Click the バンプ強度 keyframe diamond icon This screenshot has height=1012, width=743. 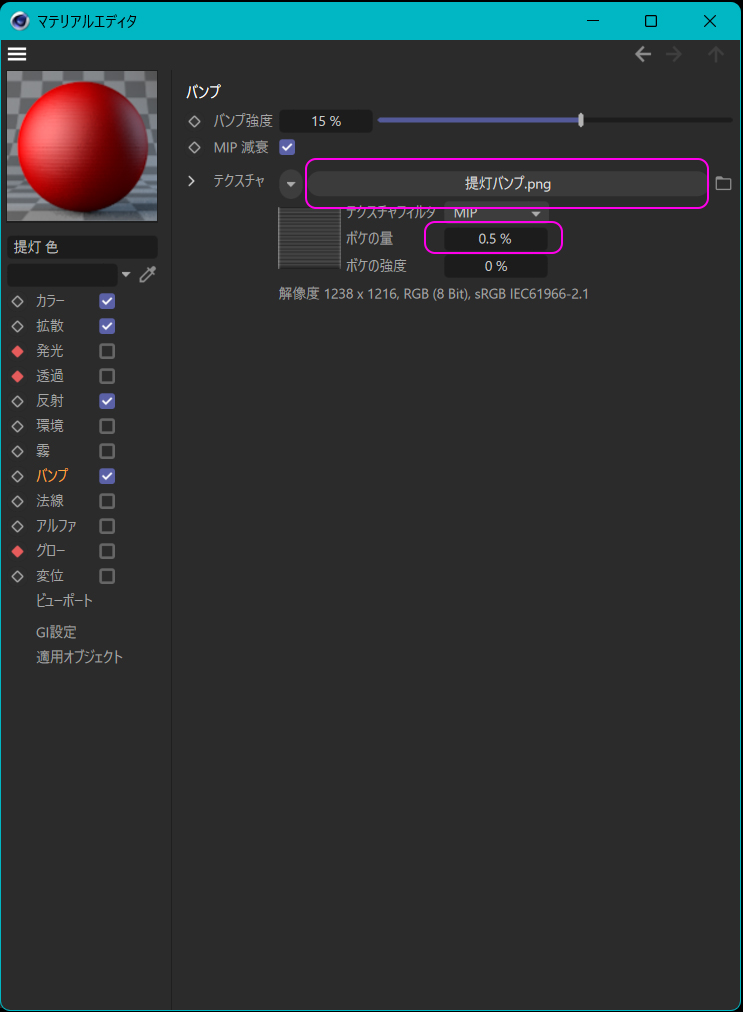tap(195, 121)
